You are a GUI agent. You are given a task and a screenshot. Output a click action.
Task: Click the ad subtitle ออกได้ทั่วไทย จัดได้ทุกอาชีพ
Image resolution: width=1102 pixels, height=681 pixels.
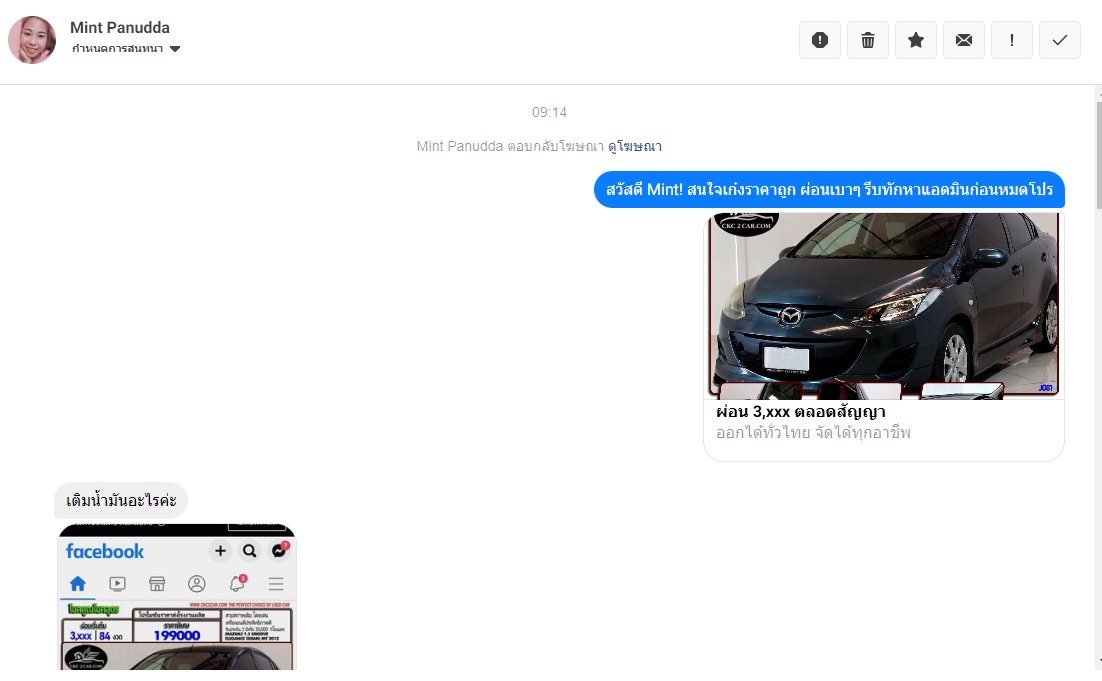click(813, 433)
